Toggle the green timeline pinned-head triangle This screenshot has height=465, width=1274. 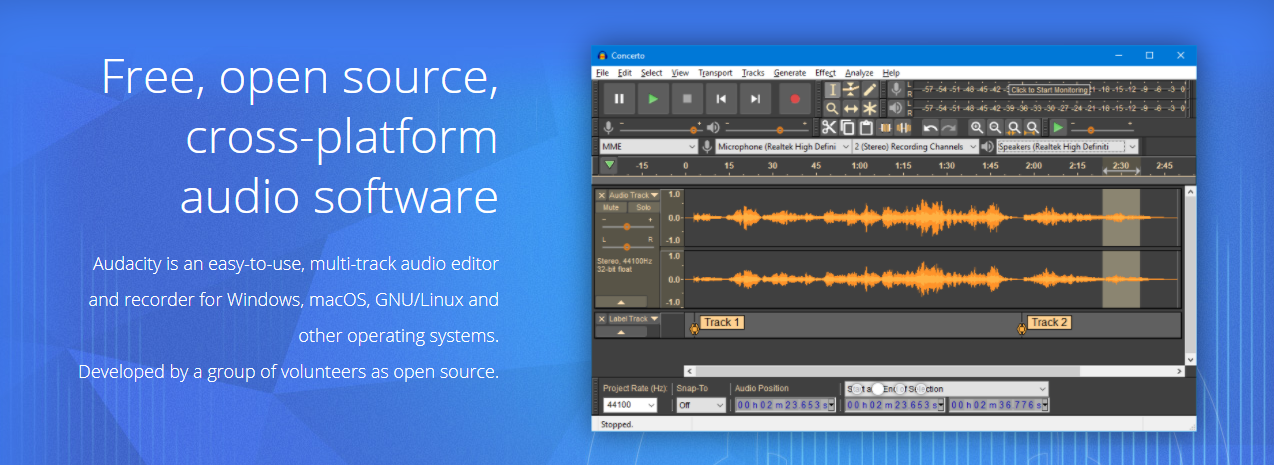coord(609,165)
